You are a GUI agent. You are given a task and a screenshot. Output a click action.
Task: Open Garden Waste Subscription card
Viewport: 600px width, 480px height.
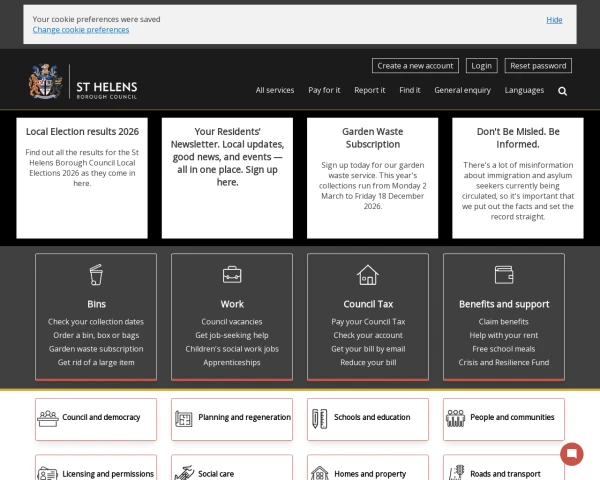pyautogui.click(x=372, y=178)
